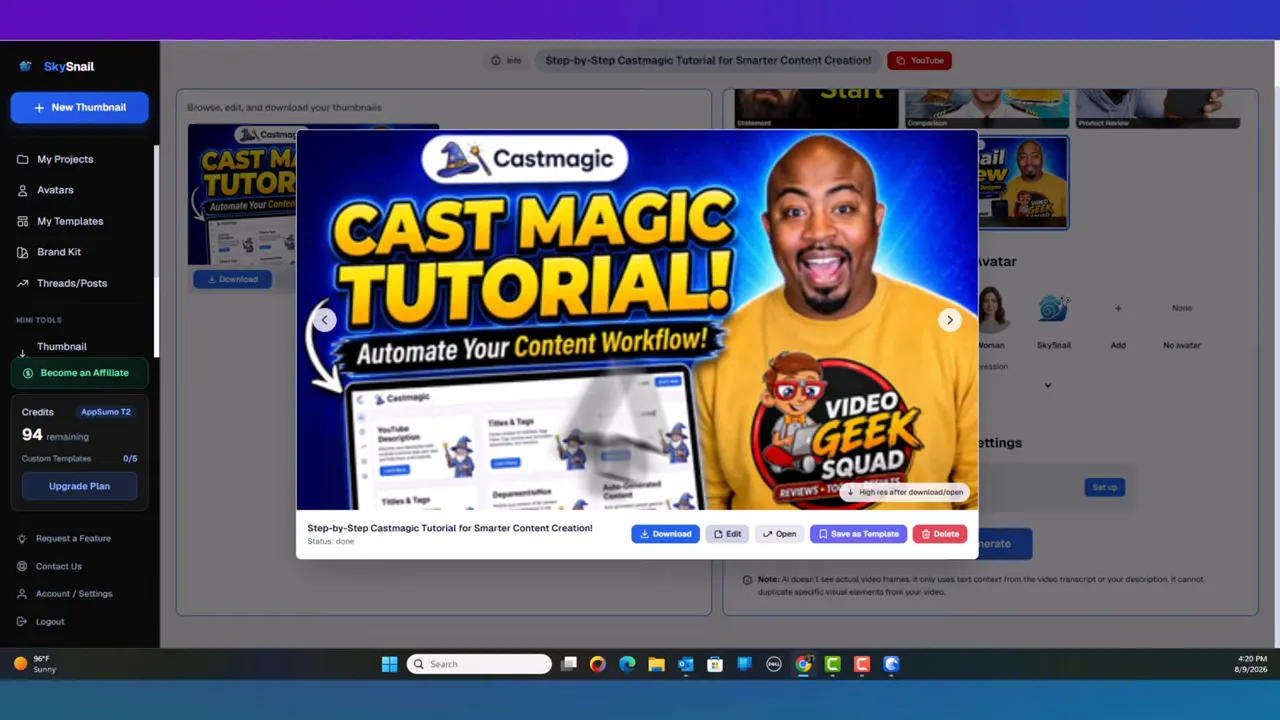This screenshot has height=720, width=1280.
Task: Open the Windows Start menu
Action: tap(389, 664)
